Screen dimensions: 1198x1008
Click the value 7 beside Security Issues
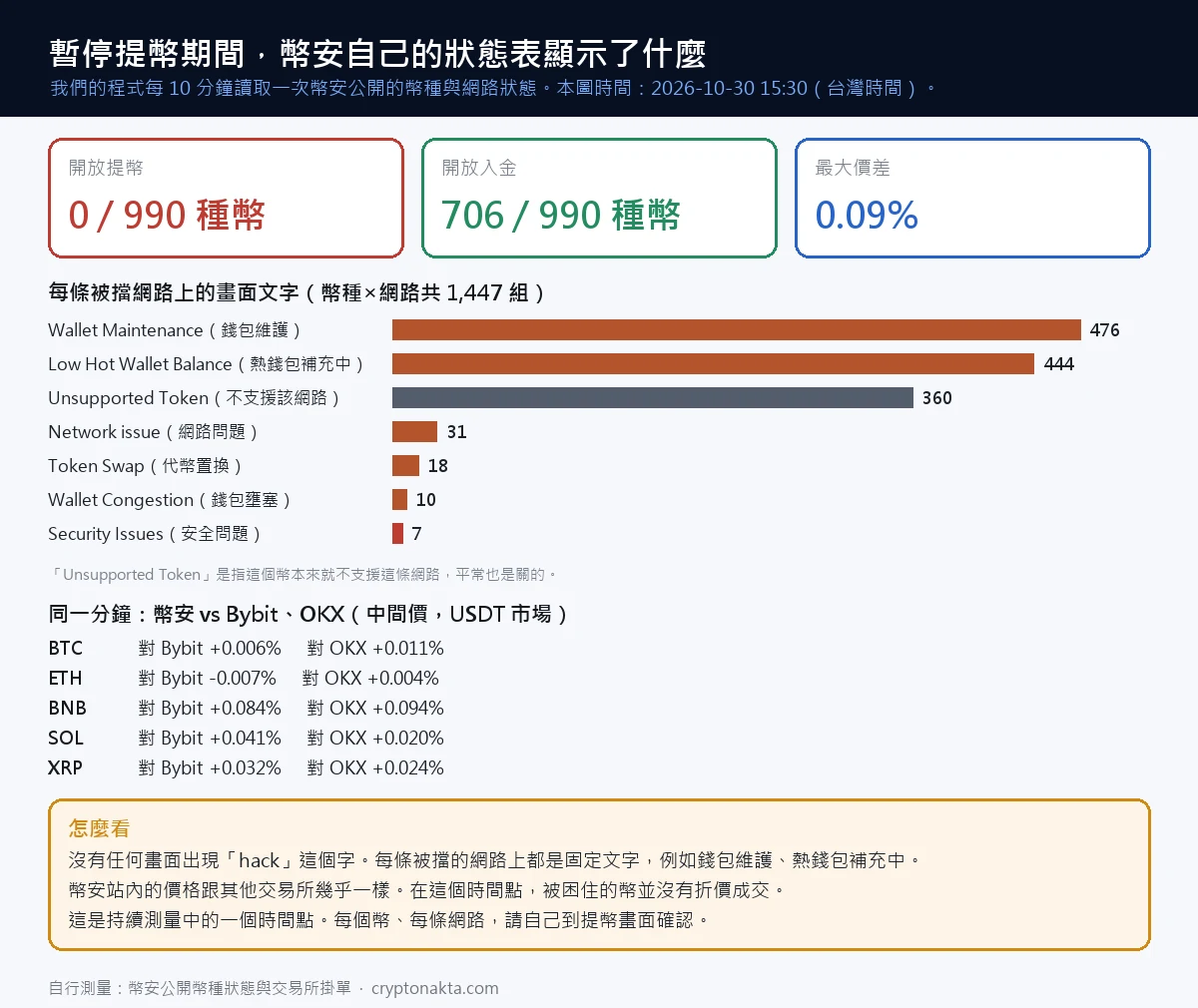(x=417, y=534)
